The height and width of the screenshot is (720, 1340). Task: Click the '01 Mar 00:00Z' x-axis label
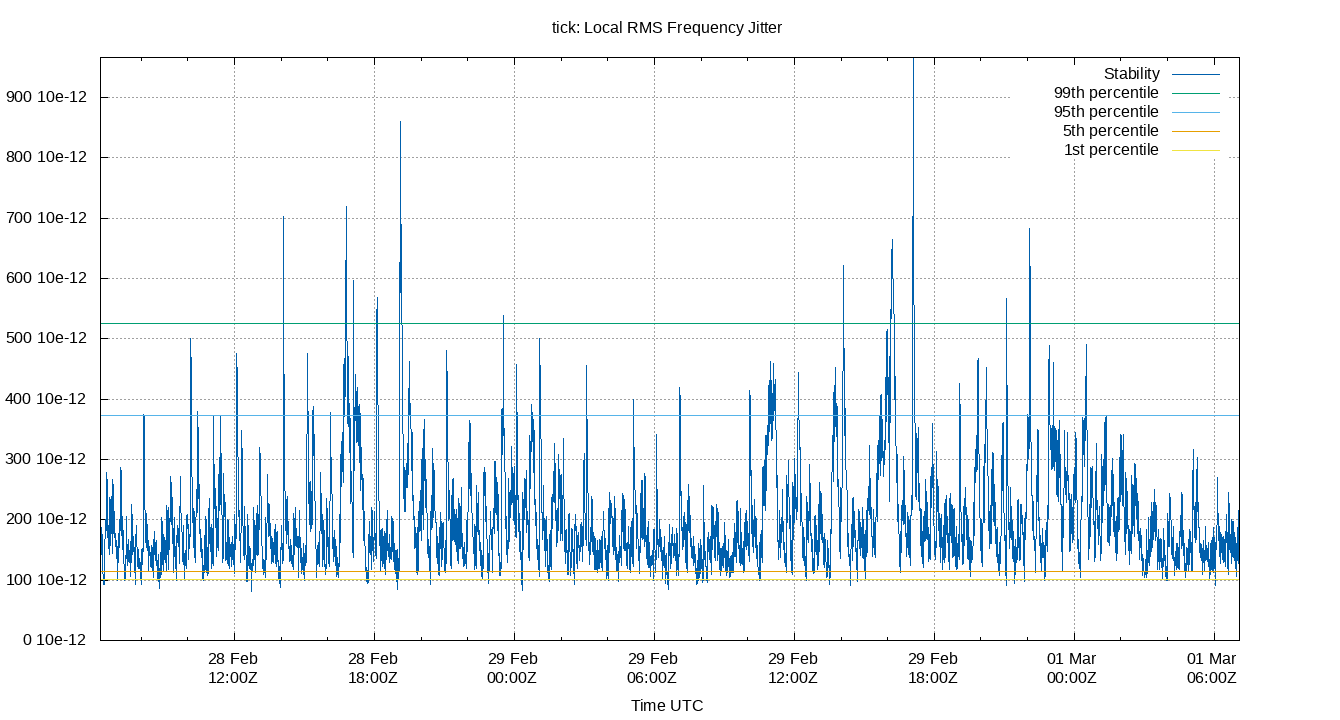click(x=1073, y=668)
